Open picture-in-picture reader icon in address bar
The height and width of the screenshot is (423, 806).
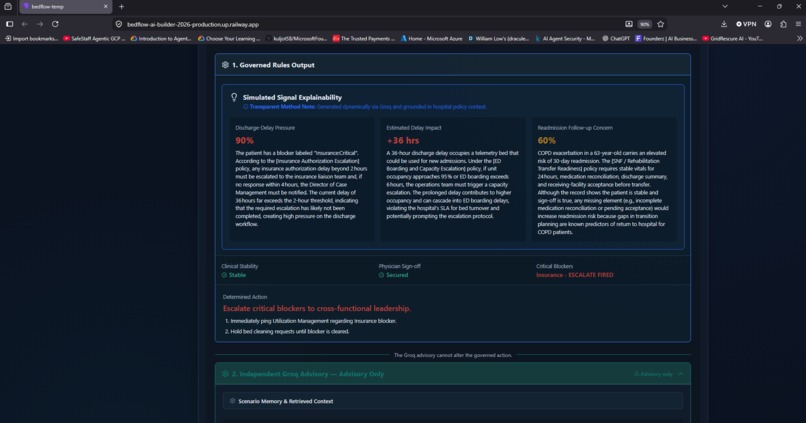click(x=629, y=24)
